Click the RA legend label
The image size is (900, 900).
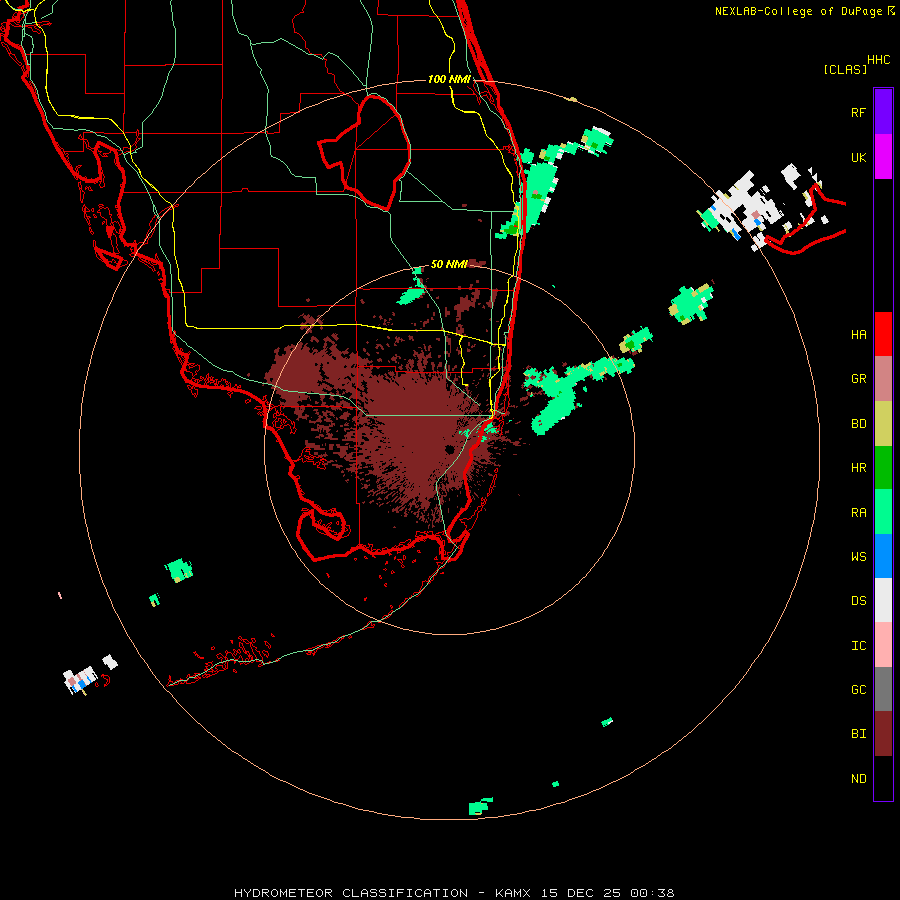coord(859,513)
